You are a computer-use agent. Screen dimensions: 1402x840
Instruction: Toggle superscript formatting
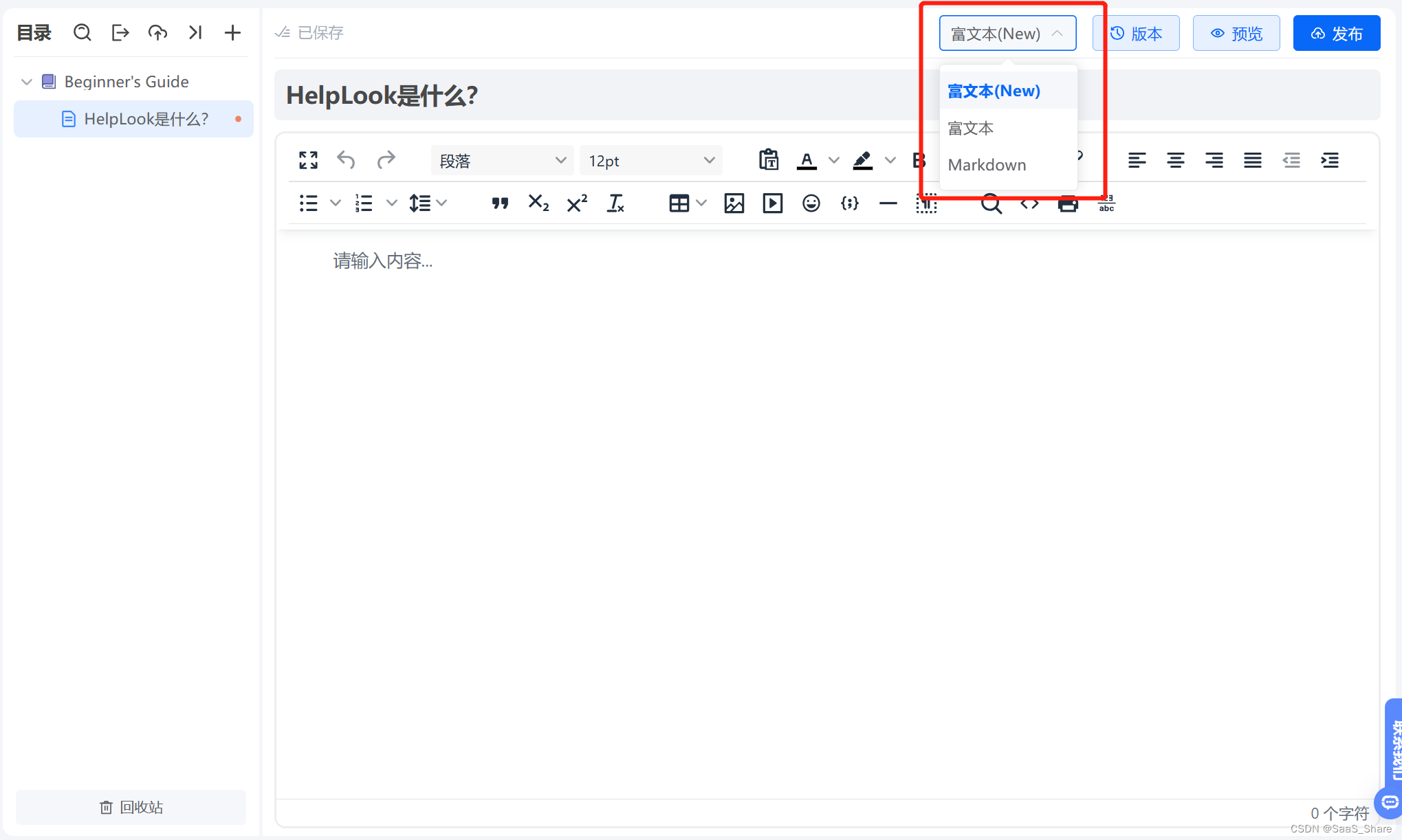577,203
